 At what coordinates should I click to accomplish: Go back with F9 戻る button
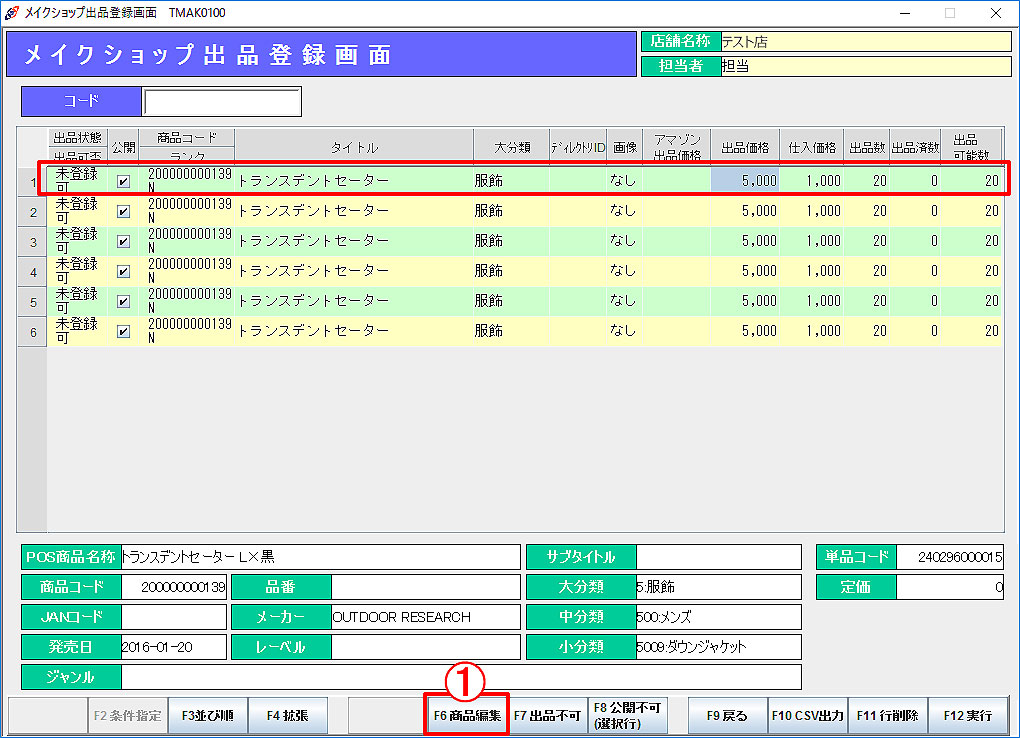tap(727, 716)
